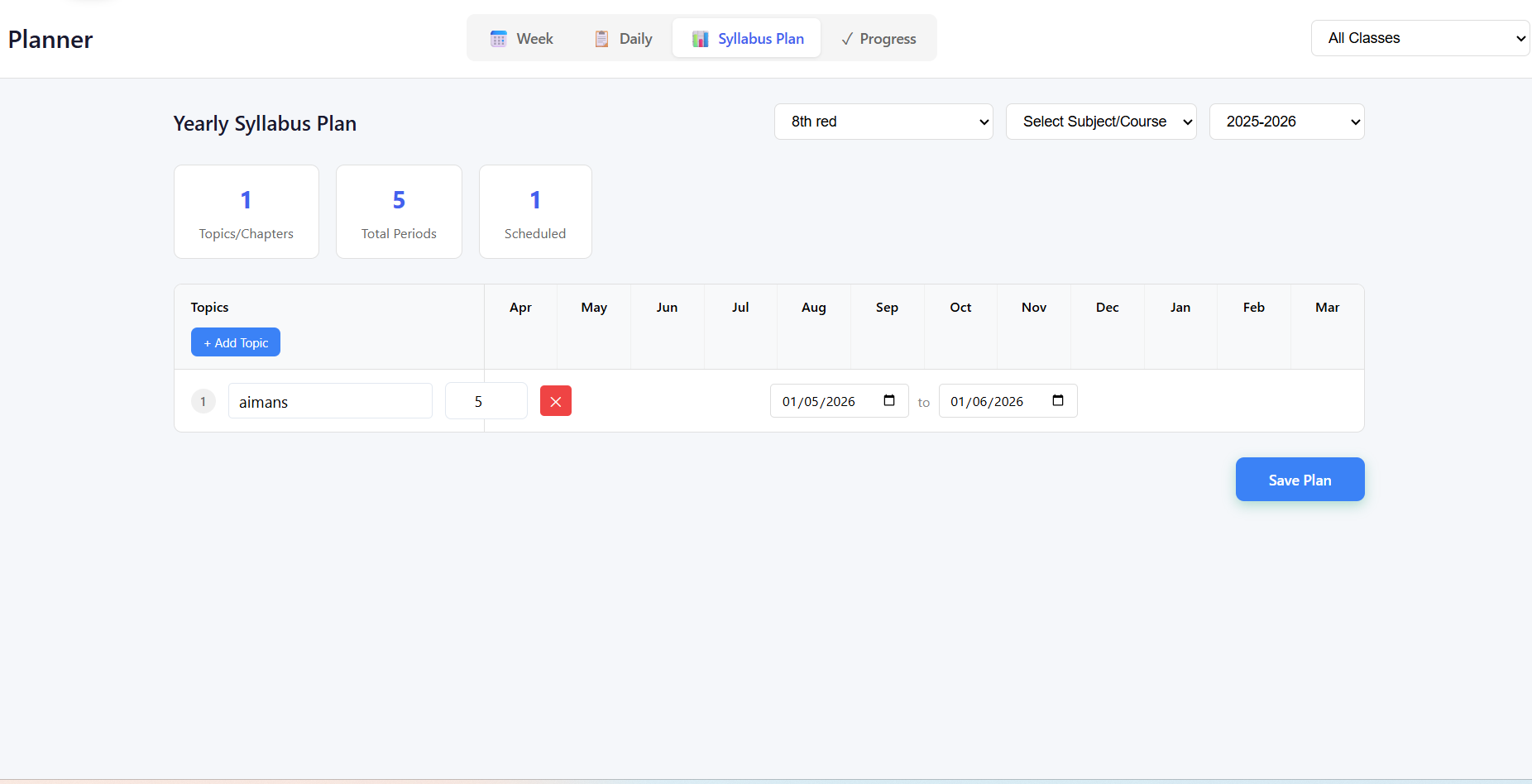Go to the Progress tab

[878, 38]
